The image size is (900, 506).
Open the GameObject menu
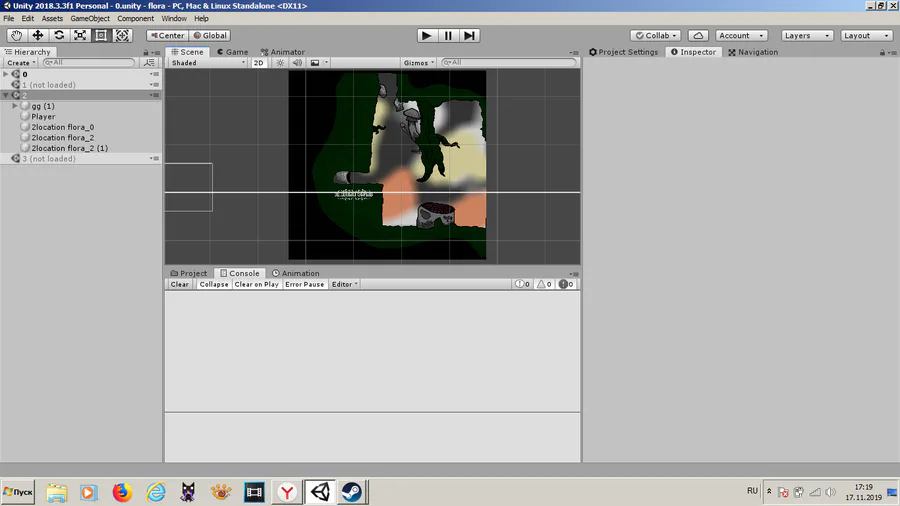click(x=90, y=18)
